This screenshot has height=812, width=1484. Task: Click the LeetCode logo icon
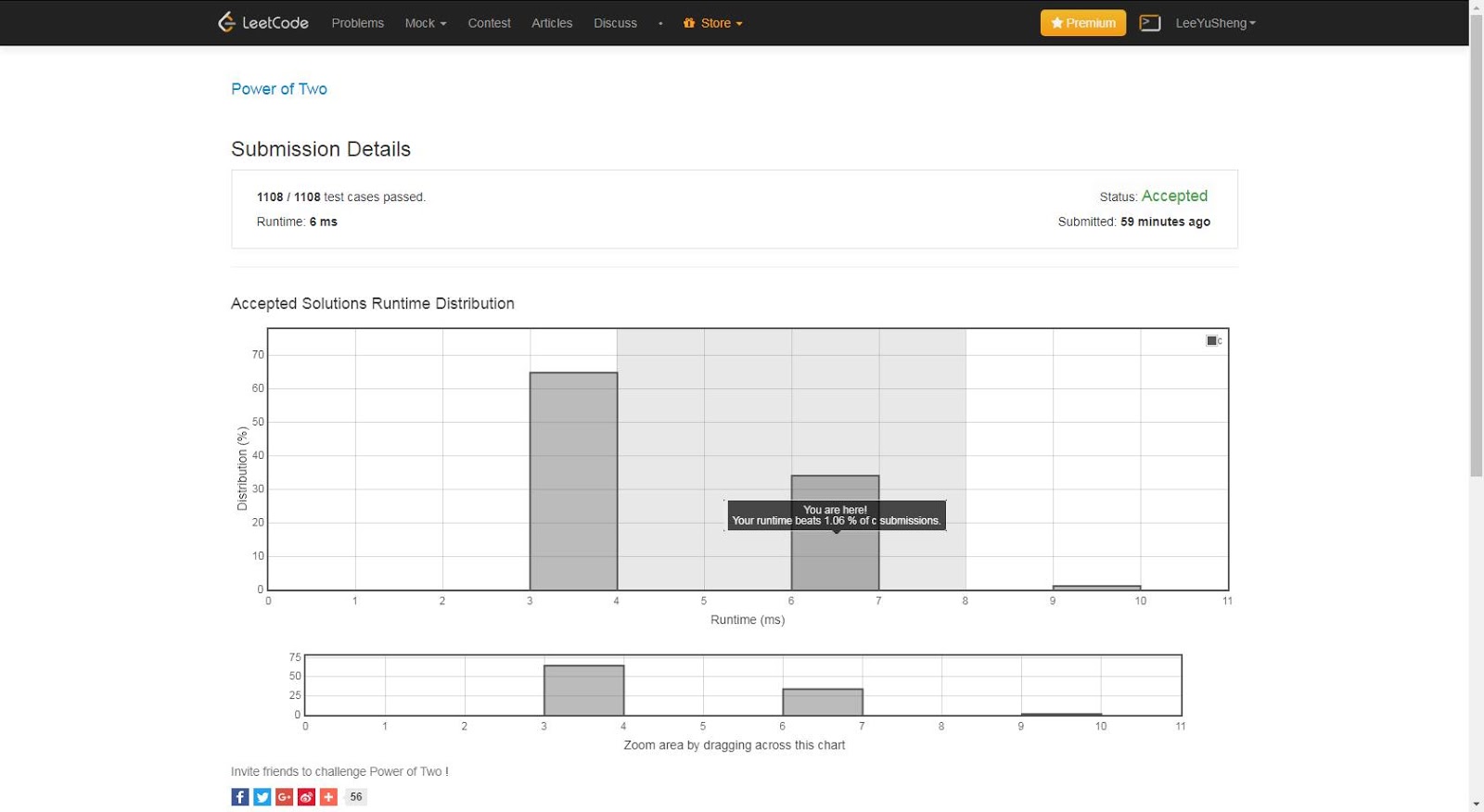pyautogui.click(x=226, y=22)
